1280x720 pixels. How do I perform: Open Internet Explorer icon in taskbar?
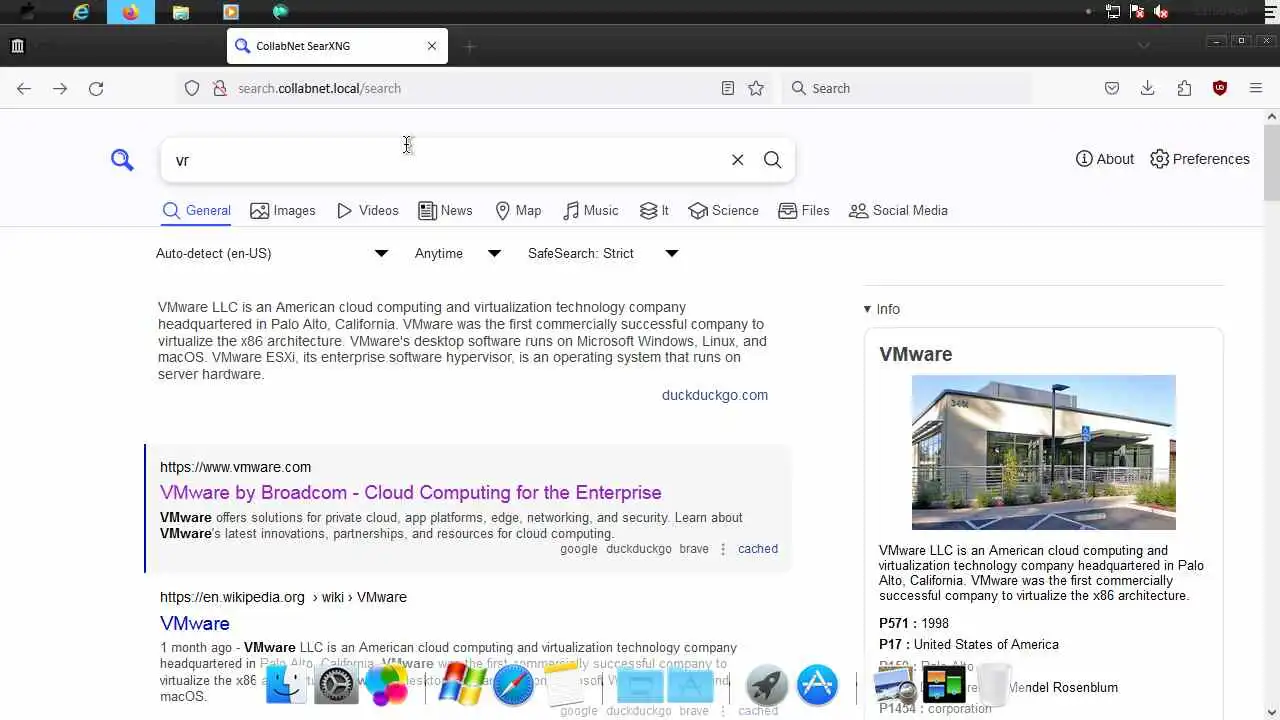tap(81, 12)
